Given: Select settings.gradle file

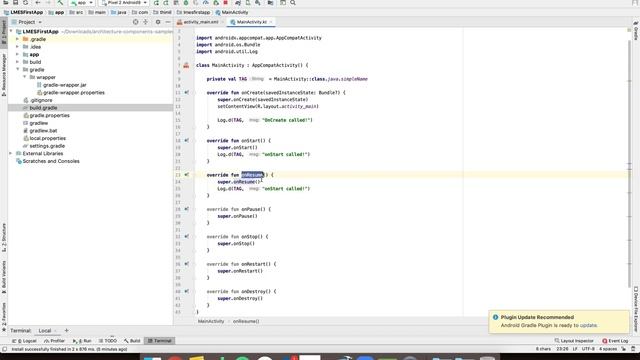Looking at the screenshot, I should [x=44, y=146].
